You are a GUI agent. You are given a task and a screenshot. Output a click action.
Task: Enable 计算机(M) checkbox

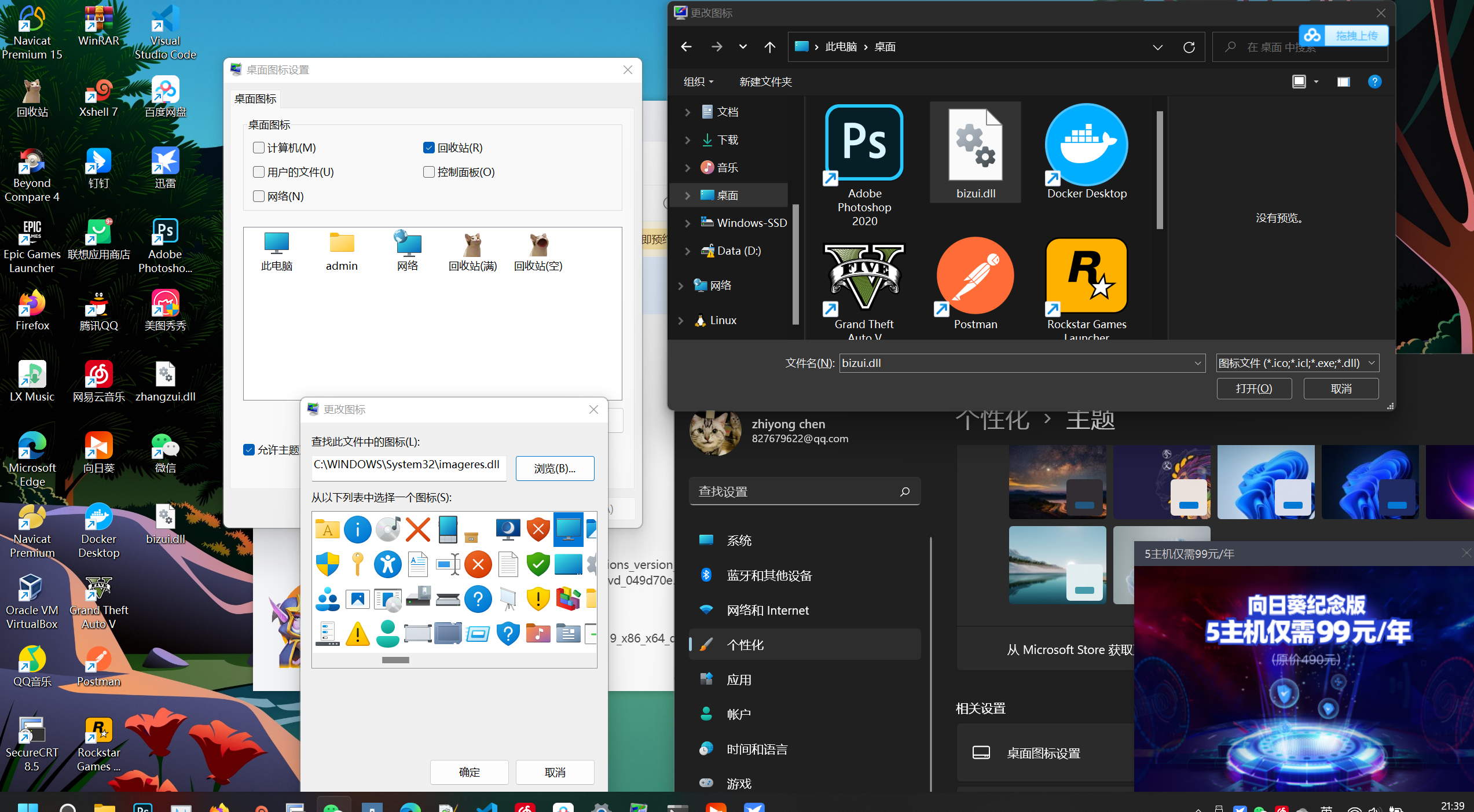(259, 148)
